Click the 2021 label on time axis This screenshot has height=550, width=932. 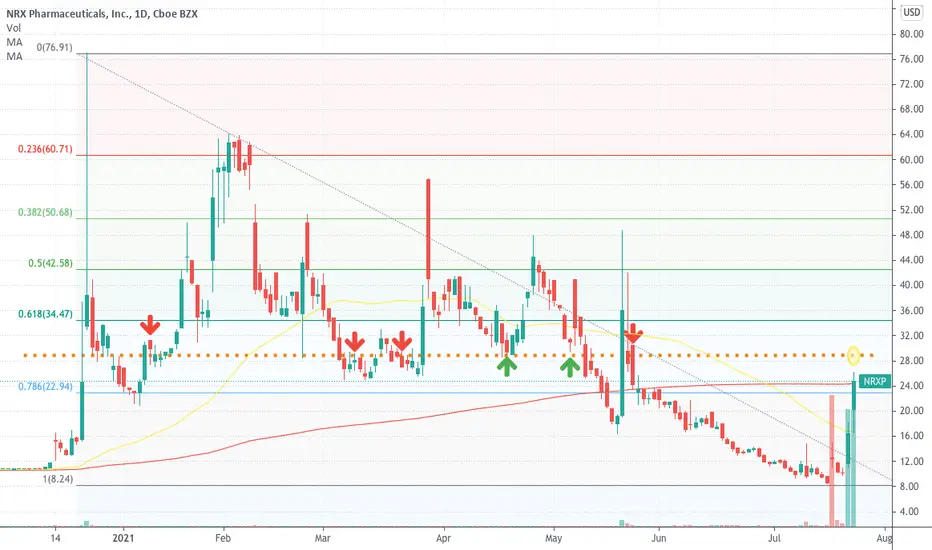[x=124, y=538]
